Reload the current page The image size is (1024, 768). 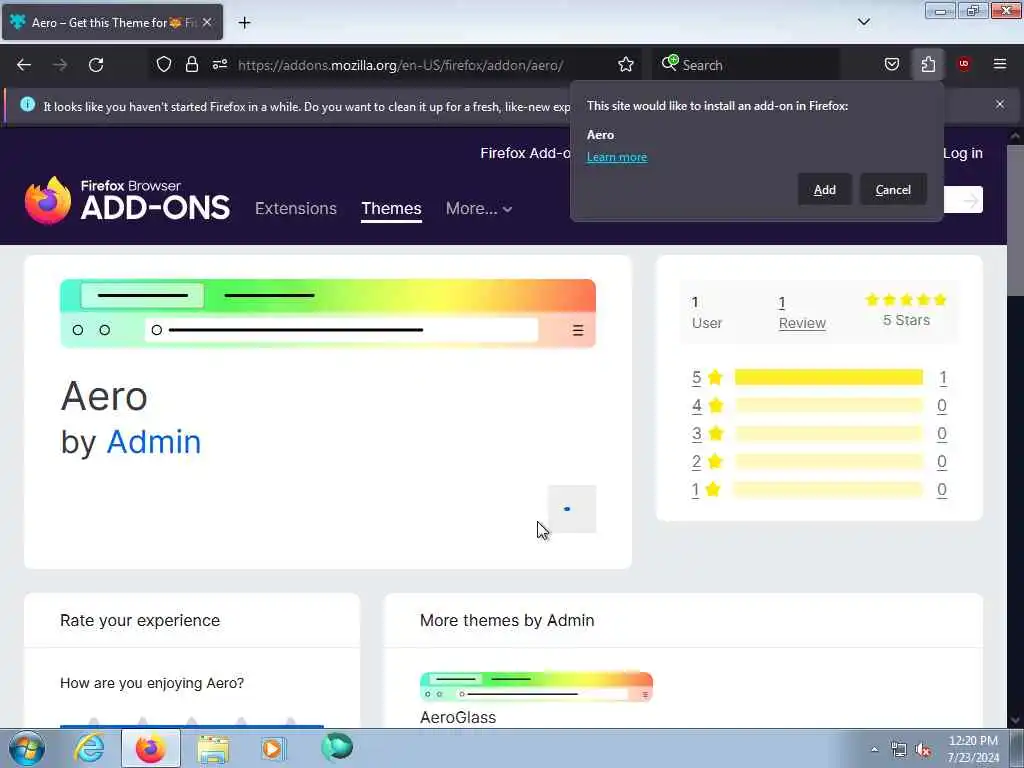pyautogui.click(x=96, y=65)
